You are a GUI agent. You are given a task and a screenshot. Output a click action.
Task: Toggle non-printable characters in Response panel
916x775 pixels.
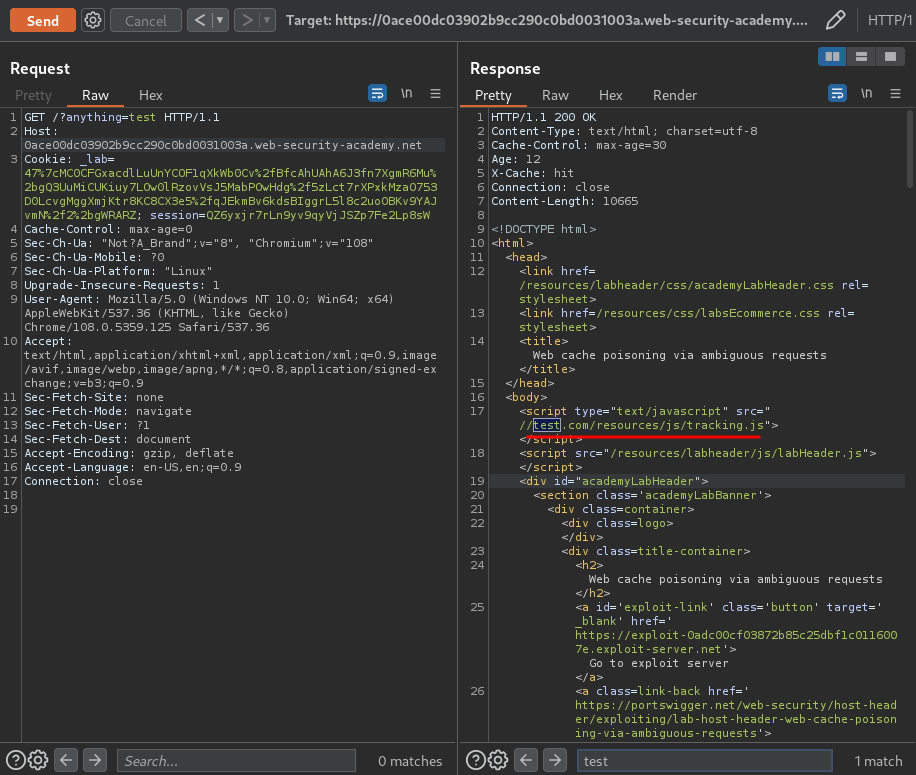pyautogui.click(x=866, y=93)
